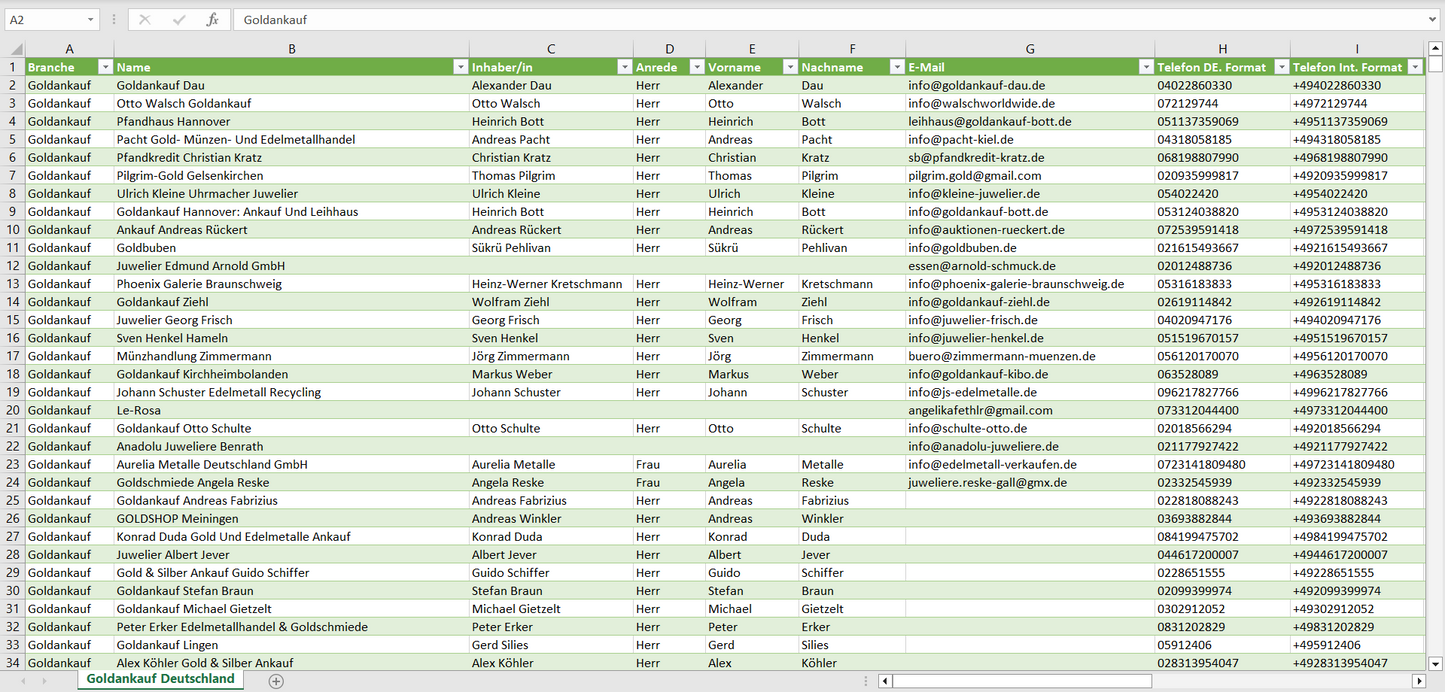This screenshot has width=1445, height=692.
Task: Click the Insert Function fx icon
Action: pos(212,20)
